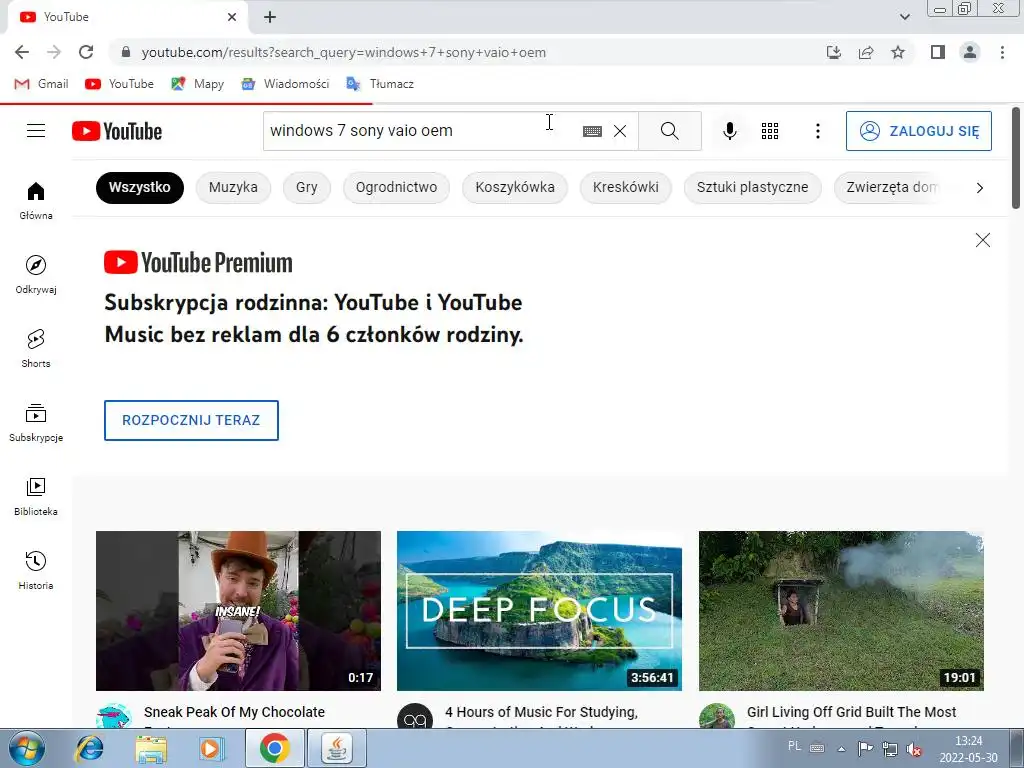
Task: Show more category chips with arrow
Action: click(979, 188)
